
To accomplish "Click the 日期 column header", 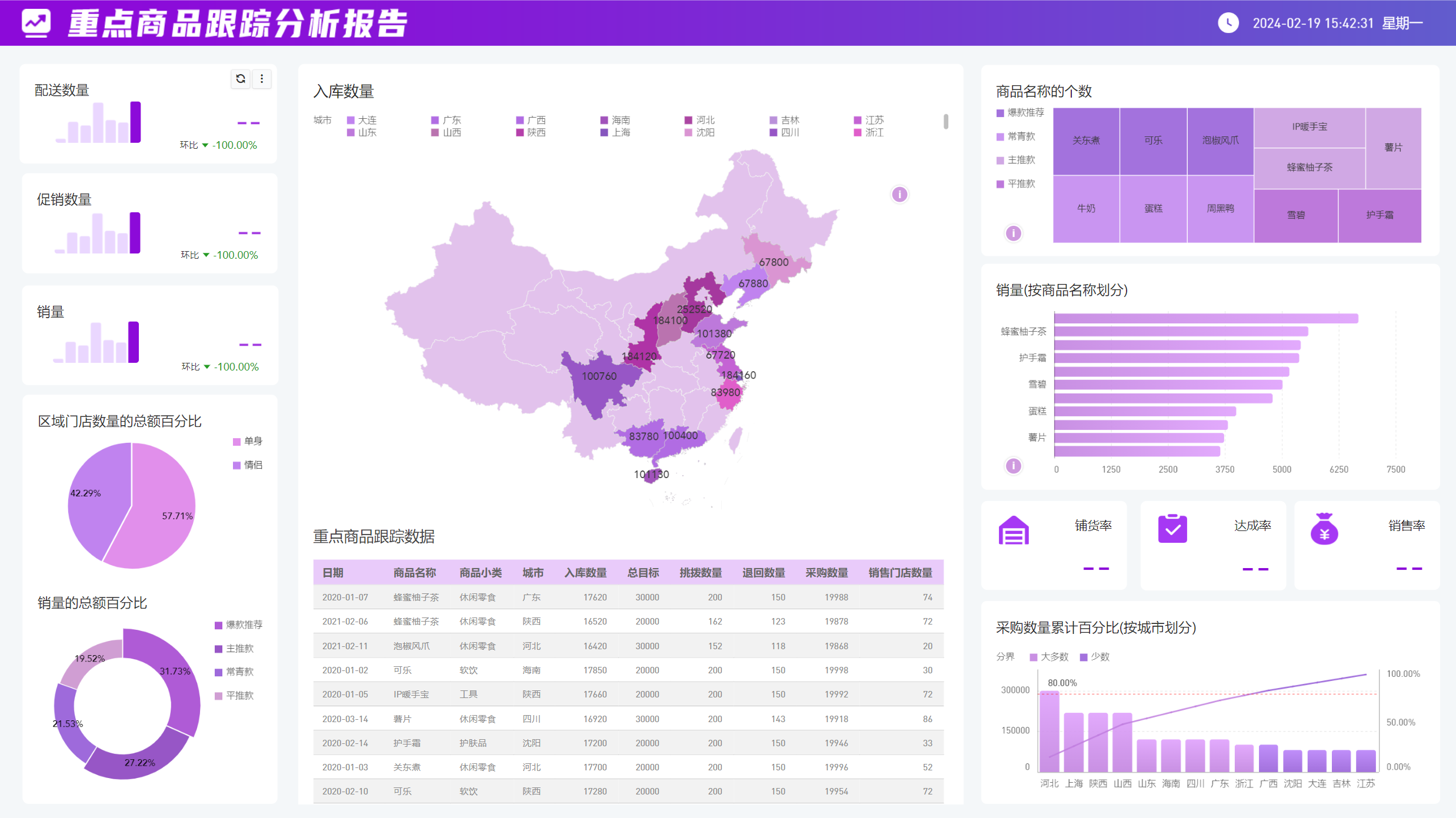I will (x=333, y=573).
